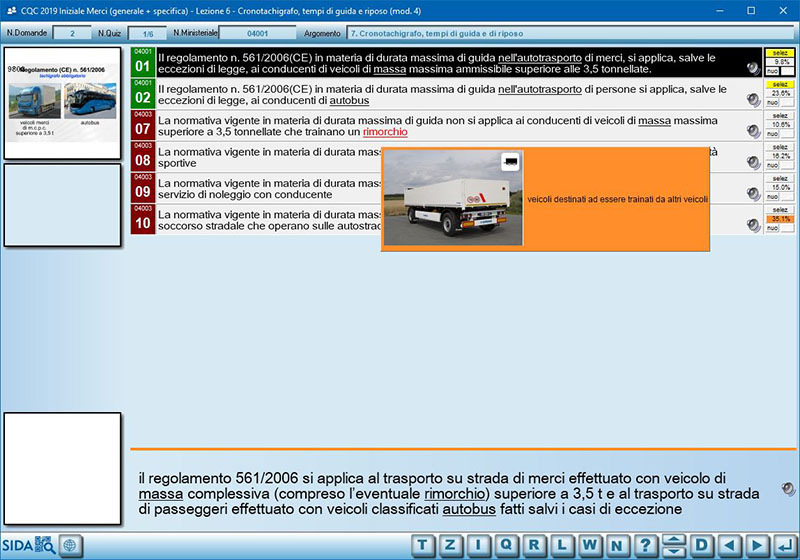Click up arrow of the bottom stepper

(x=674, y=540)
